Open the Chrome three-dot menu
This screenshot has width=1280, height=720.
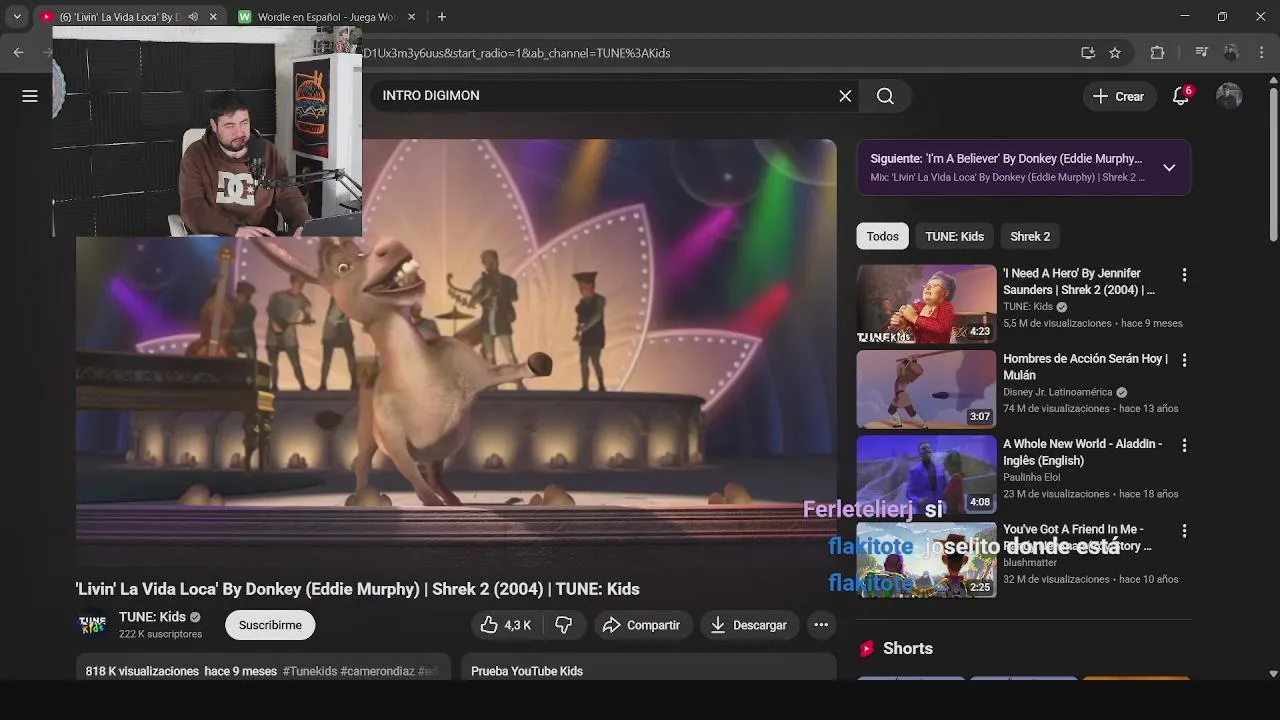(1260, 53)
